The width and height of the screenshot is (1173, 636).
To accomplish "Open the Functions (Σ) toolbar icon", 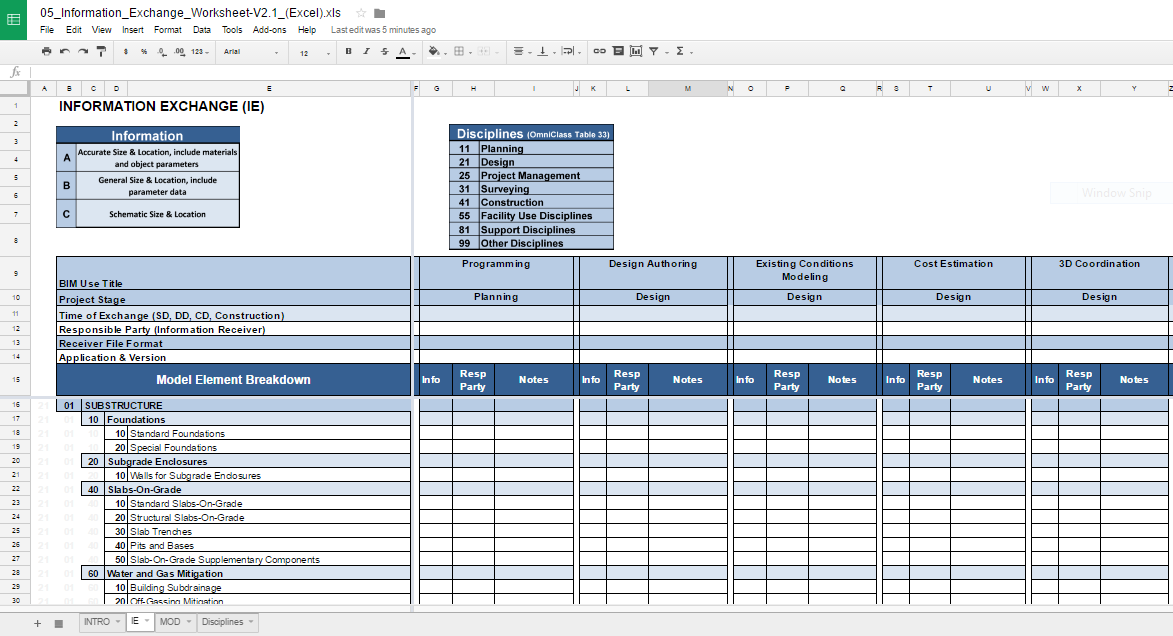I will [679, 51].
